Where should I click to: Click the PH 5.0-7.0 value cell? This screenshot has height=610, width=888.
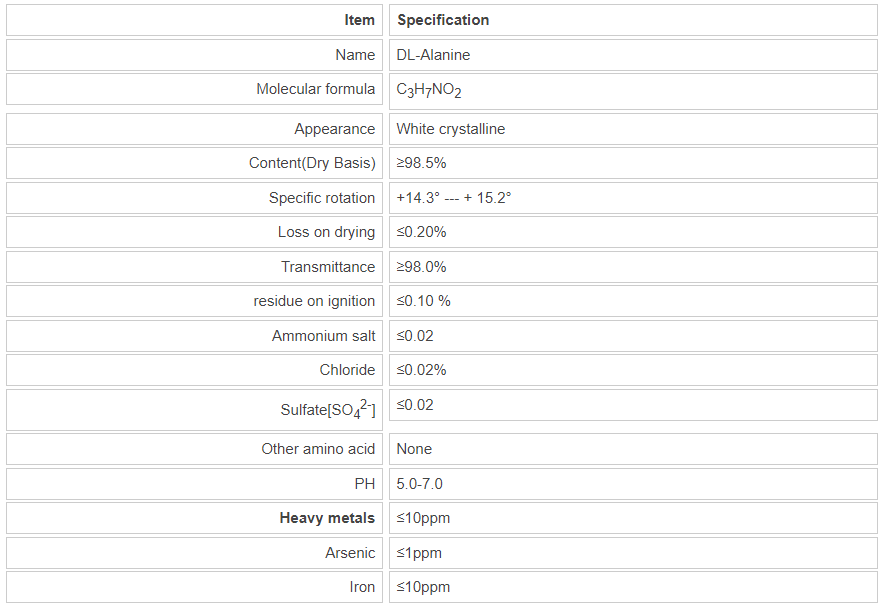point(419,484)
